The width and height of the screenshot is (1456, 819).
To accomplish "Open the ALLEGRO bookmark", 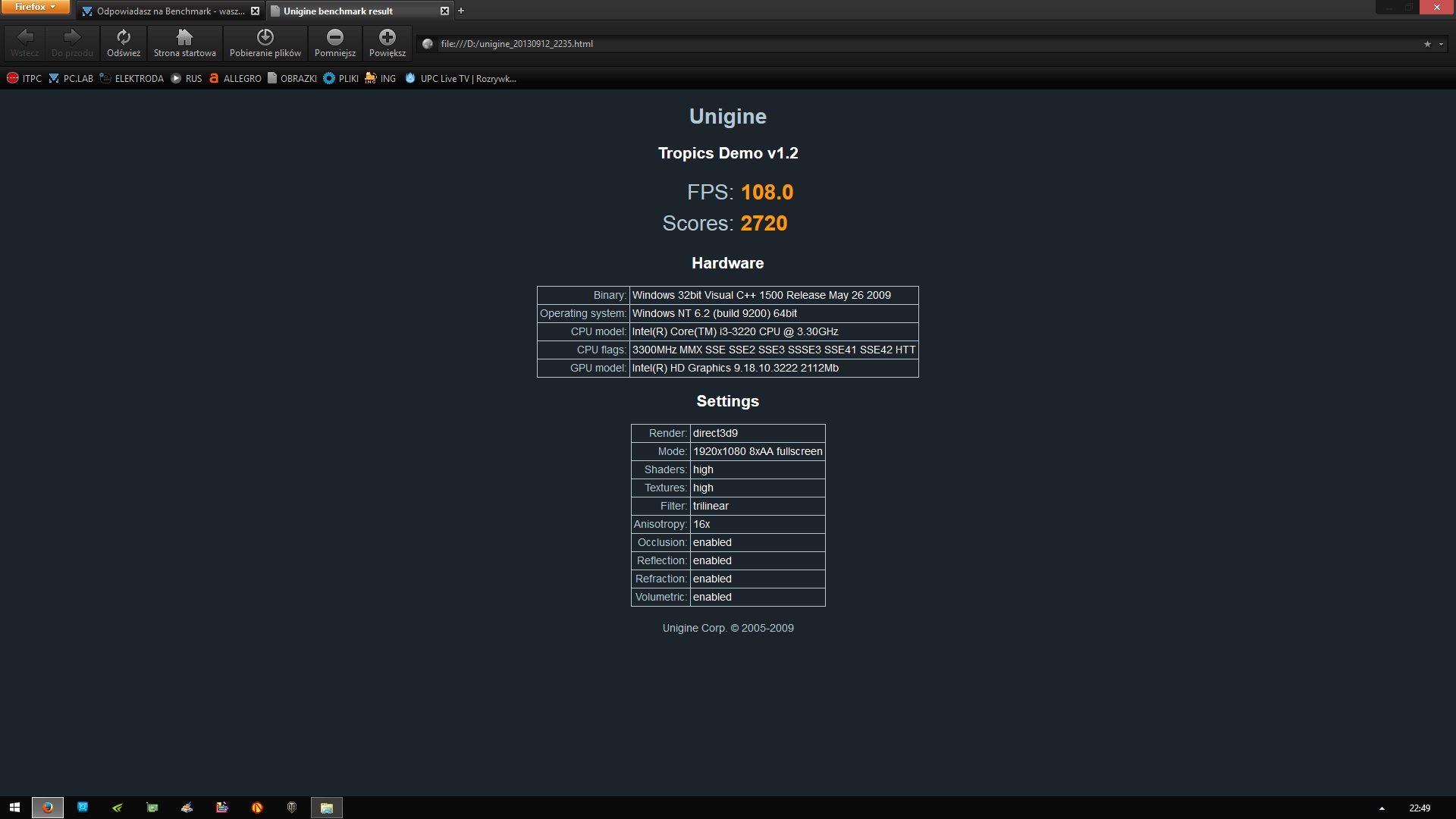I will [235, 78].
